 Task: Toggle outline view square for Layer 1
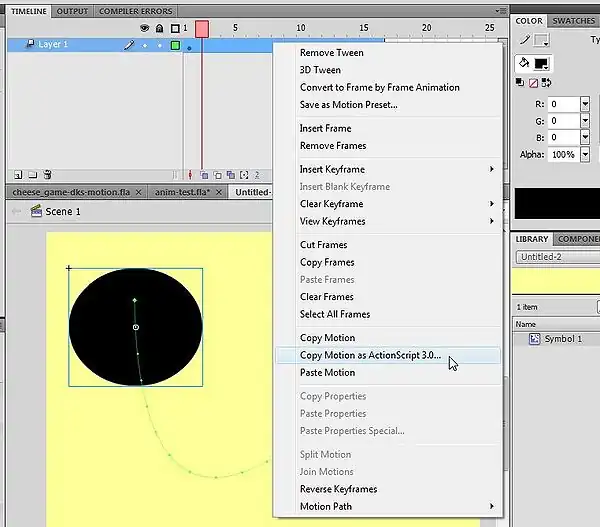pyautogui.click(x=175, y=46)
